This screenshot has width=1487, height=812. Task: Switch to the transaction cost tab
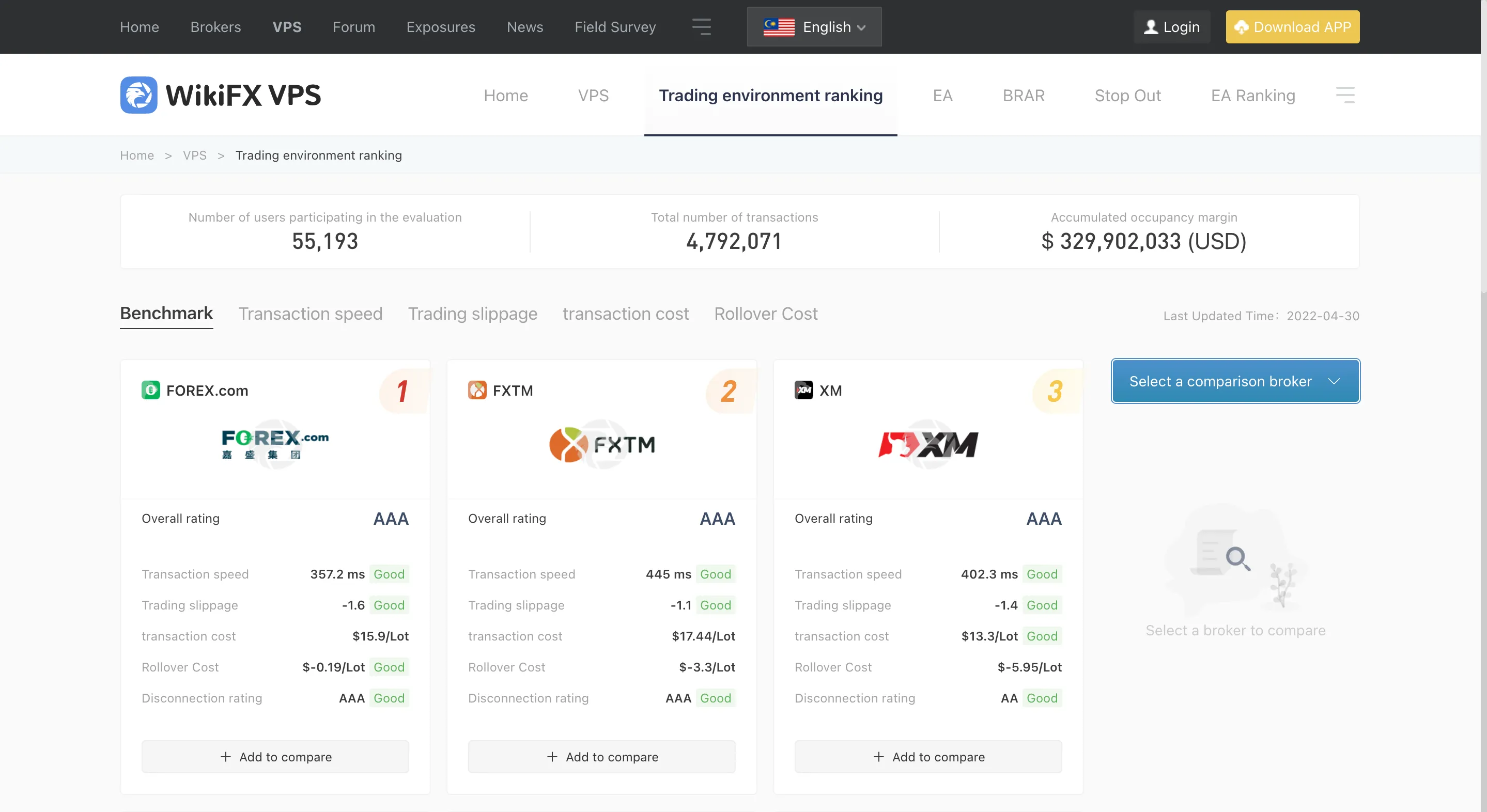tap(626, 314)
